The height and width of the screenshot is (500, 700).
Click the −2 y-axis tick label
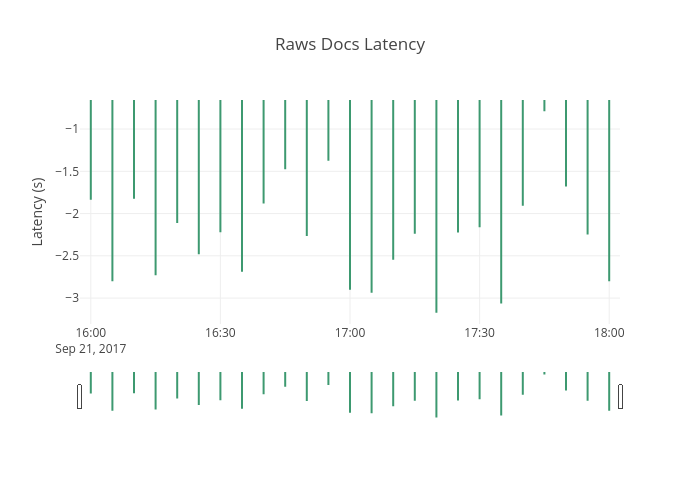point(71,213)
